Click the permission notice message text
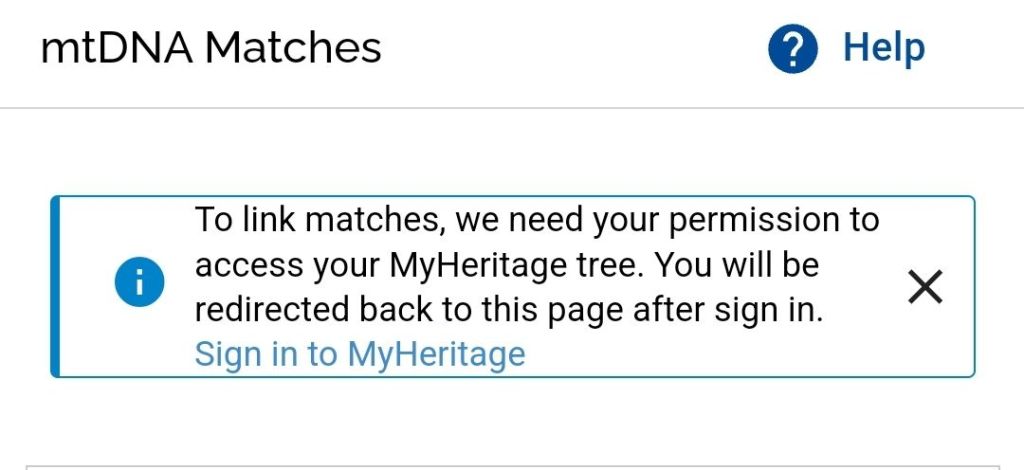This screenshot has height=470, width=1024. [536, 266]
